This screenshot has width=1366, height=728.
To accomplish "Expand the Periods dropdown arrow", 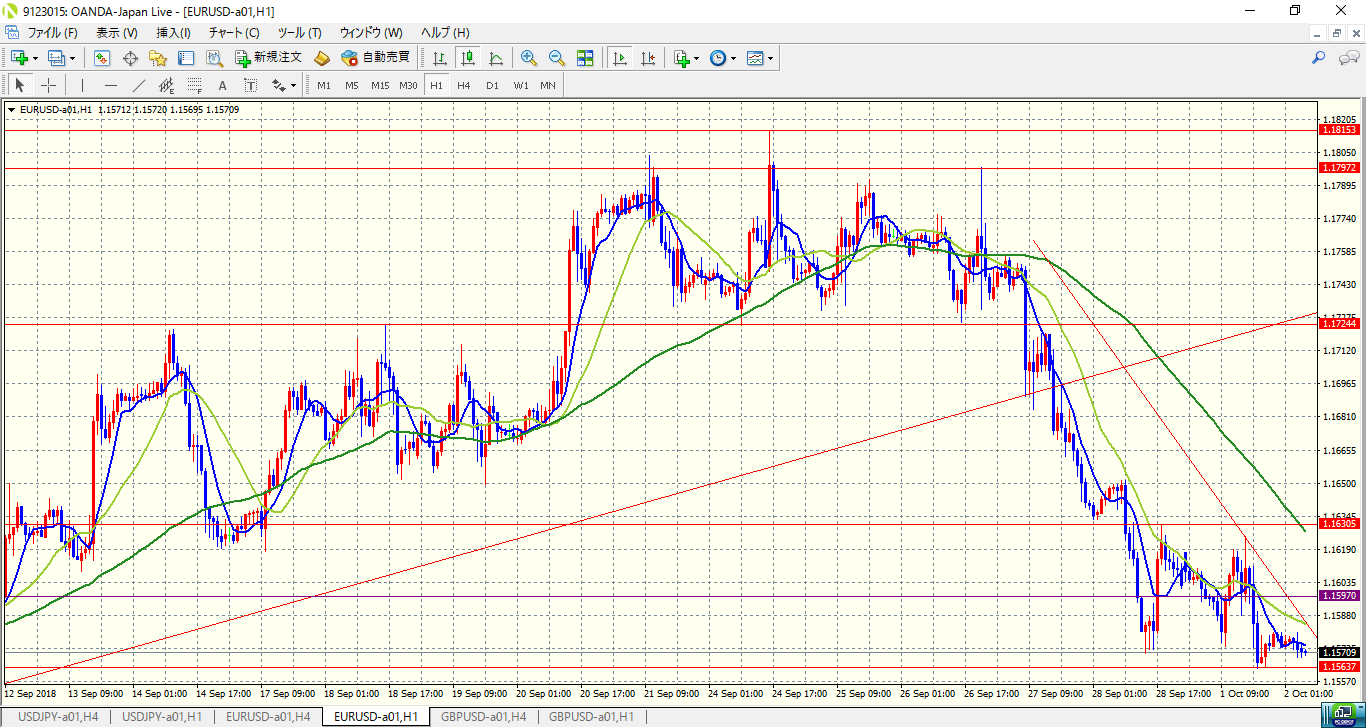I will (733, 58).
